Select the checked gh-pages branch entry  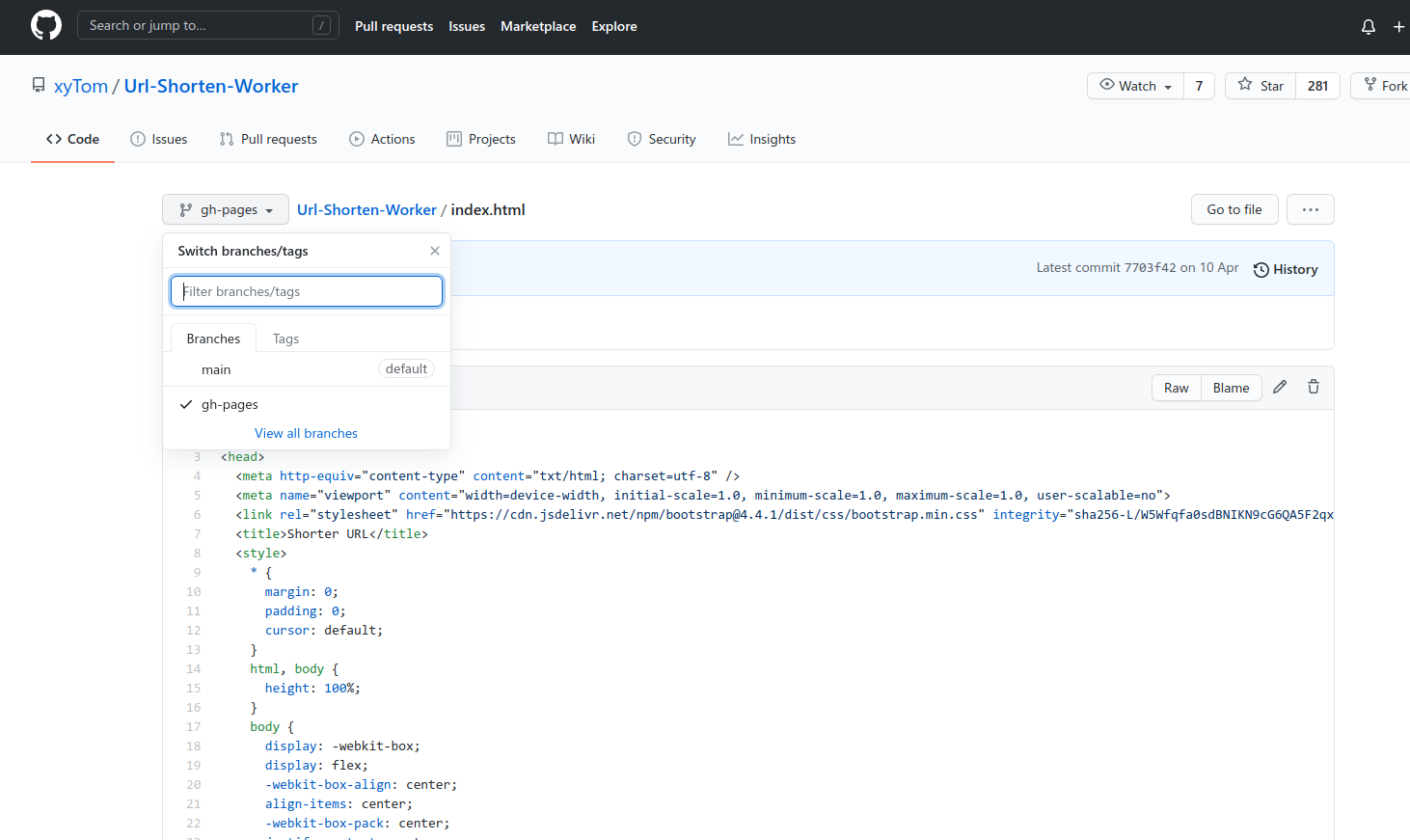click(307, 404)
